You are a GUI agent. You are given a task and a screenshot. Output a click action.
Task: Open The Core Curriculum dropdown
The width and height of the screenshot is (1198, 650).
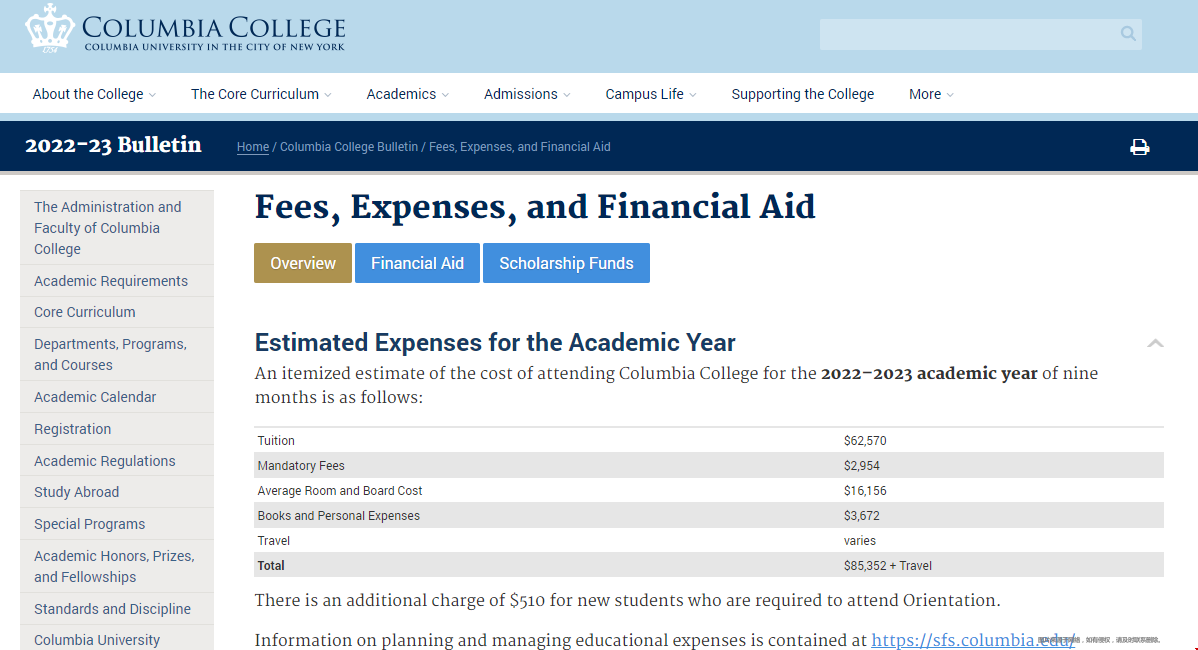coord(260,94)
